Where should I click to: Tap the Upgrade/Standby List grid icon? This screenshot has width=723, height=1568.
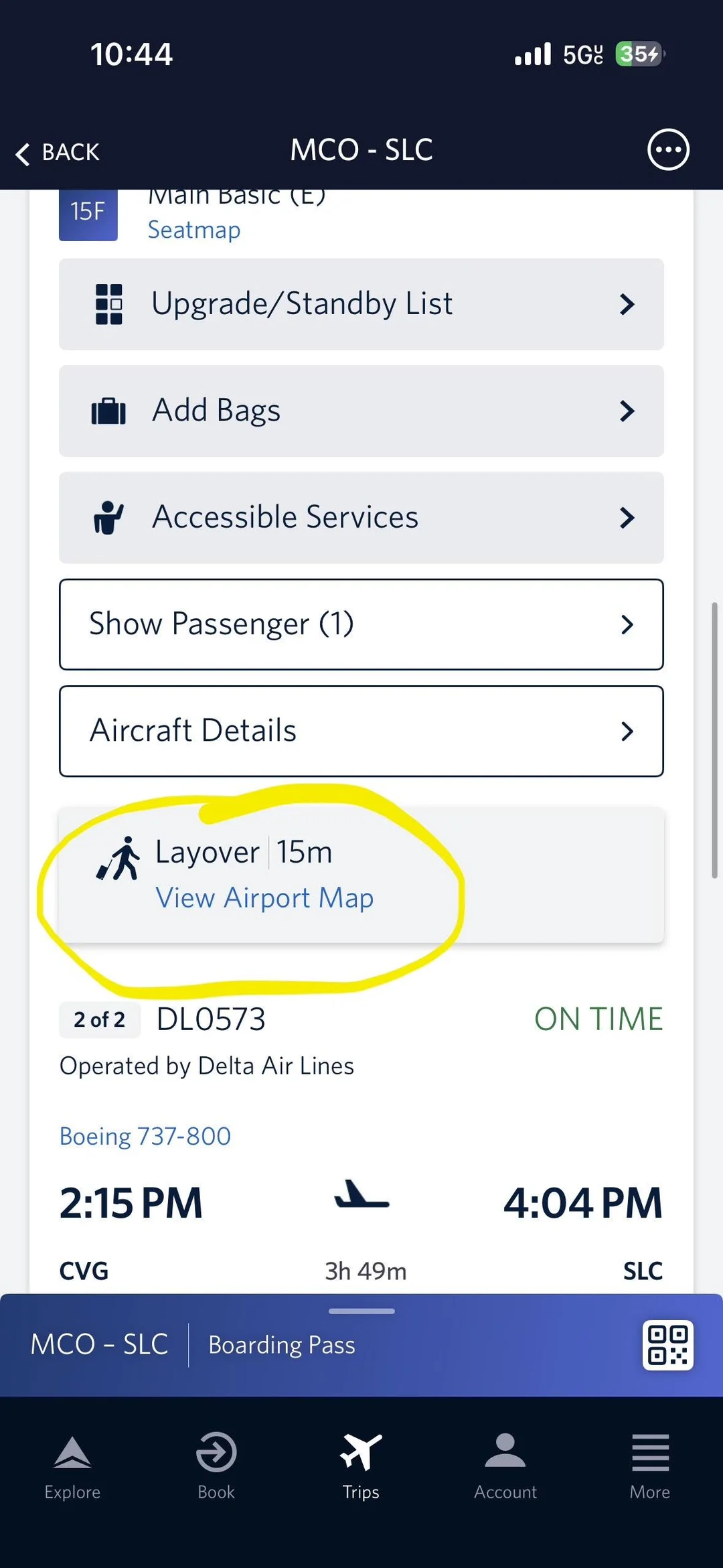point(109,304)
